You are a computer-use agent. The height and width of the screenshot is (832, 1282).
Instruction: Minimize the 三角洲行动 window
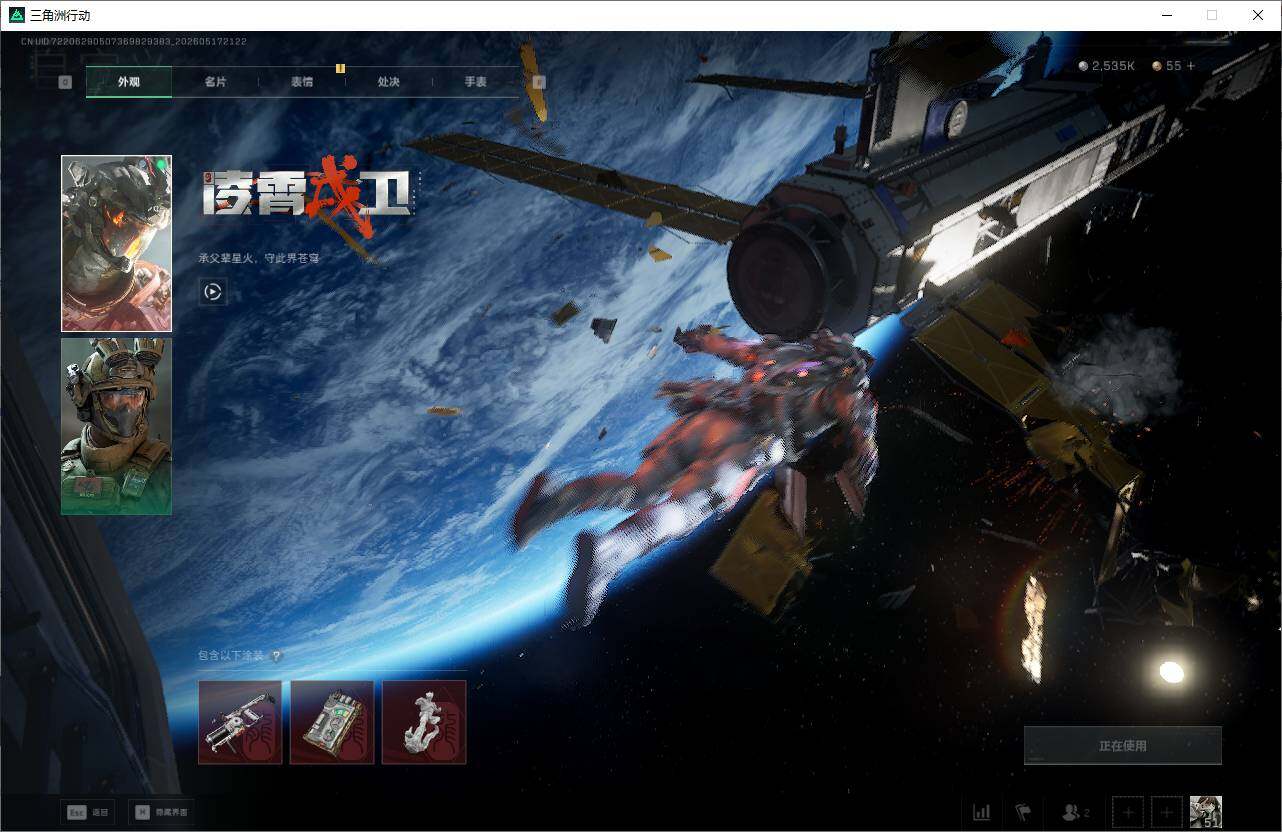tap(1166, 15)
